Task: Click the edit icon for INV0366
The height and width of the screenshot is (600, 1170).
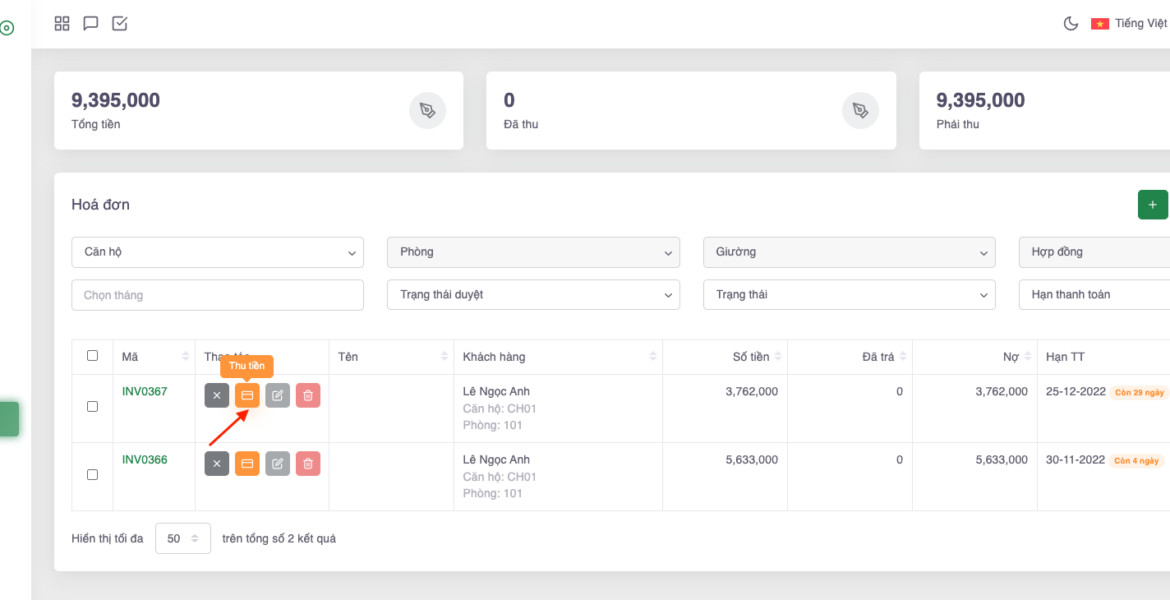Action: (278, 464)
